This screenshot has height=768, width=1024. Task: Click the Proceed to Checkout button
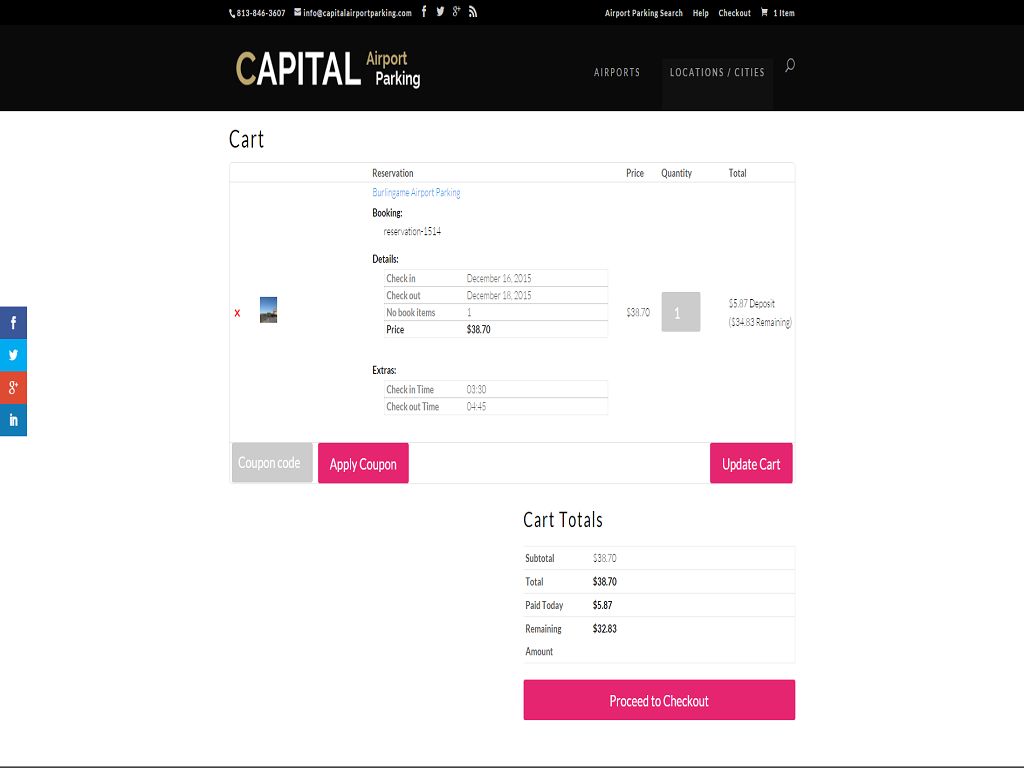(x=659, y=700)
